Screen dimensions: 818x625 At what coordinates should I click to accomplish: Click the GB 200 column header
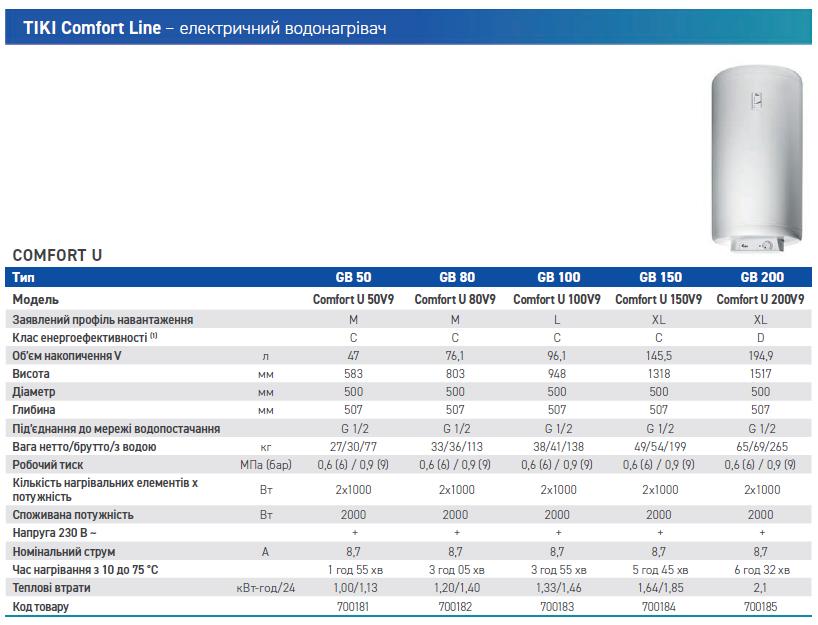(x=762, y=277)
